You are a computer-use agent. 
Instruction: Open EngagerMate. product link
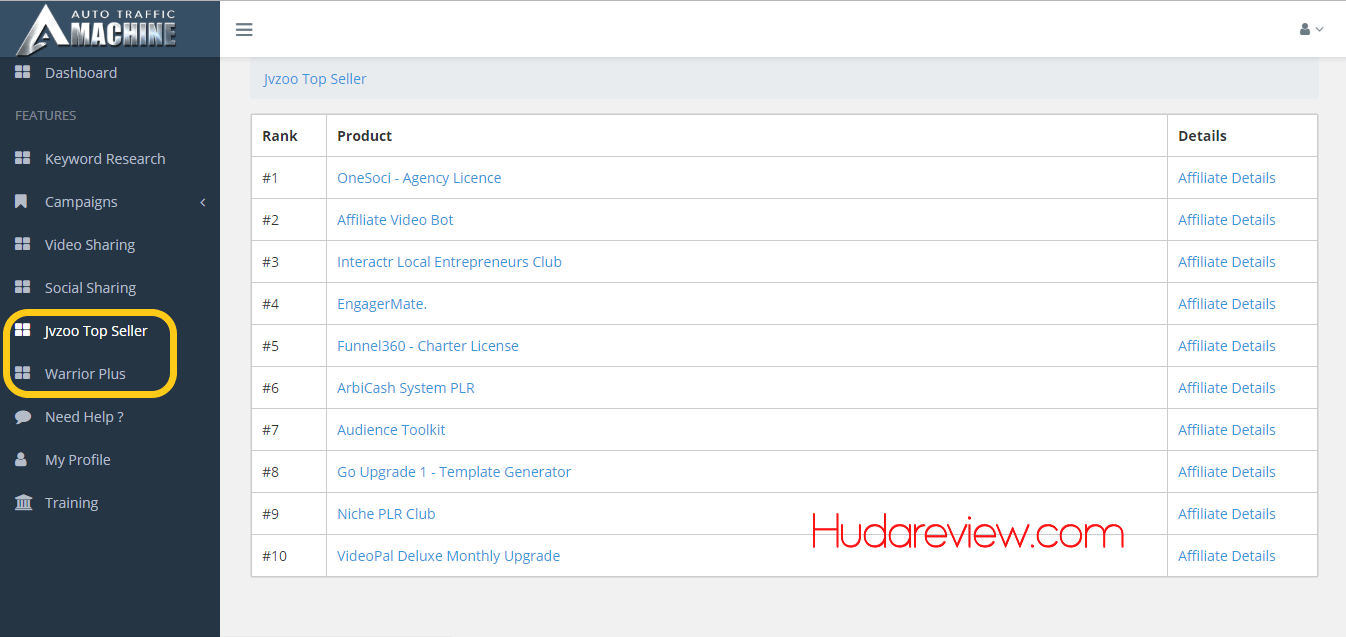[382, 304]
